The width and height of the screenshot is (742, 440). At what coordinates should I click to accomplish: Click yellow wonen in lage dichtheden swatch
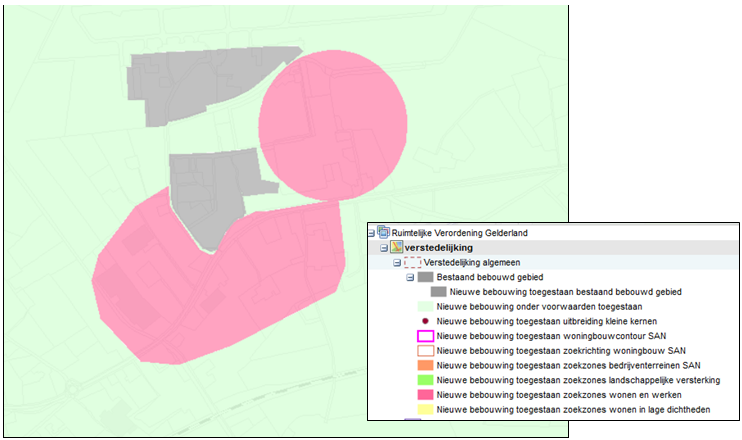425,409
